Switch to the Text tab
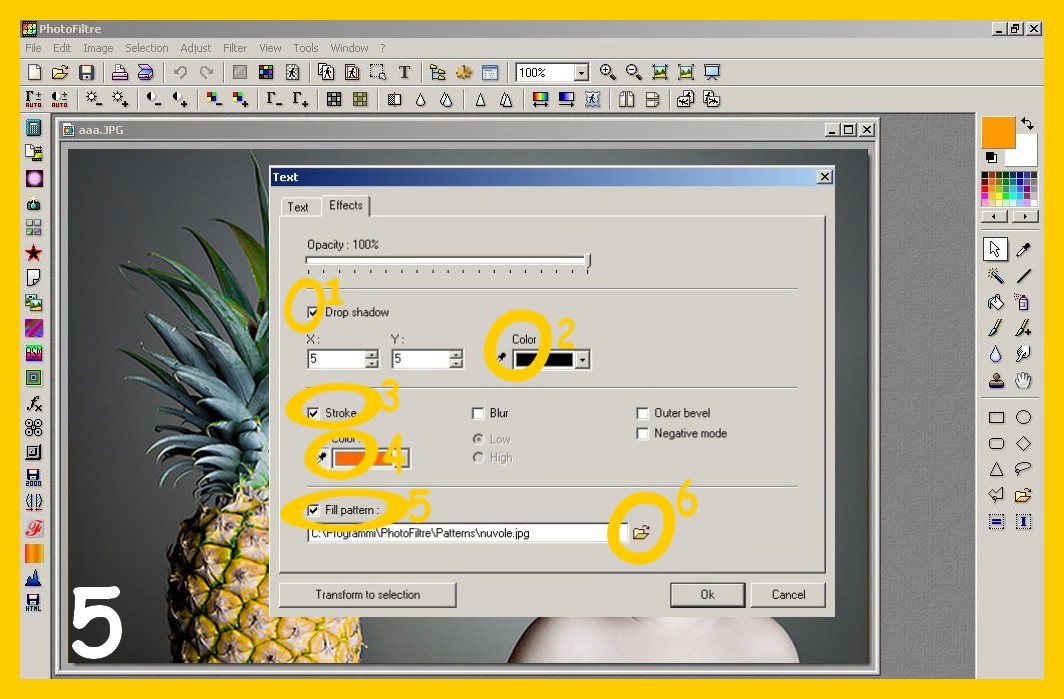This screenshot has width=1064, height=699. [x=298, y=207]
